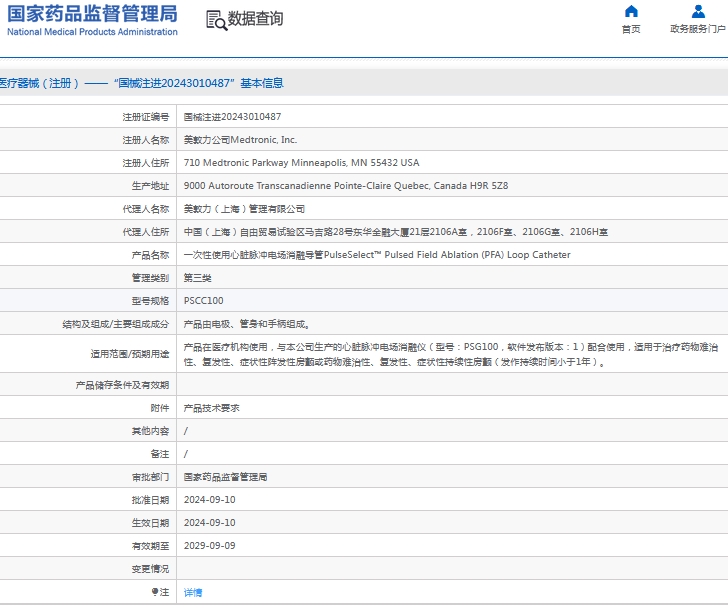Select model specification PSCC100
Screen dimensions: 728x608
[x=203, y=301]
